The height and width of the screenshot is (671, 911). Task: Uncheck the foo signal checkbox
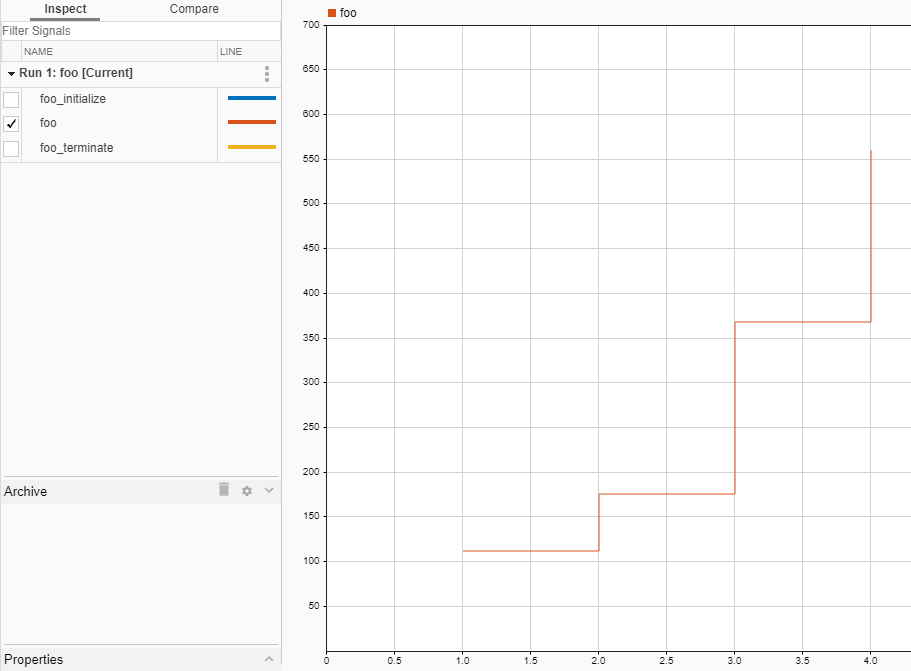pos(11,124)
